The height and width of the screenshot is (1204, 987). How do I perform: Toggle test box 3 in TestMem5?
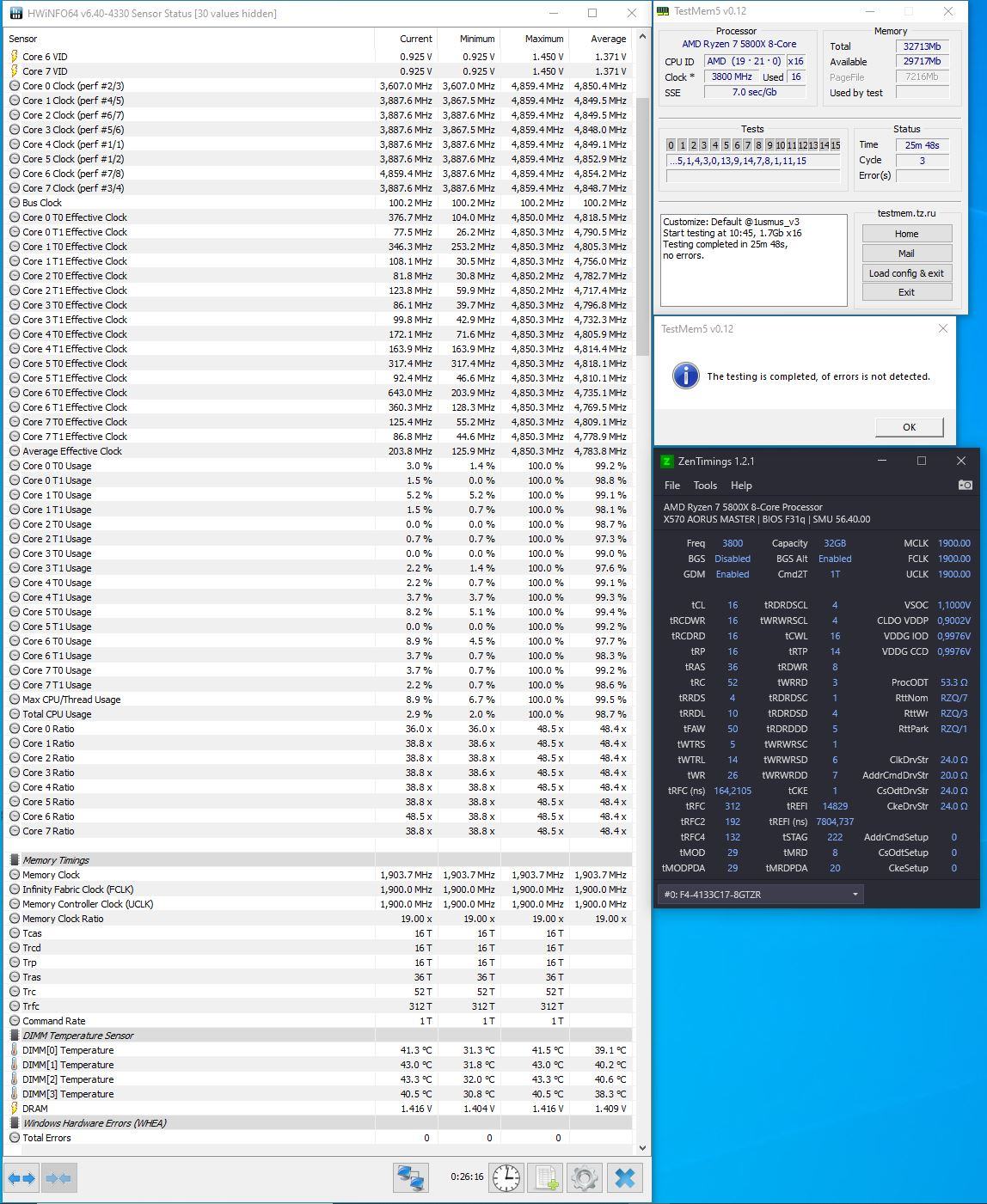(704, 145)
